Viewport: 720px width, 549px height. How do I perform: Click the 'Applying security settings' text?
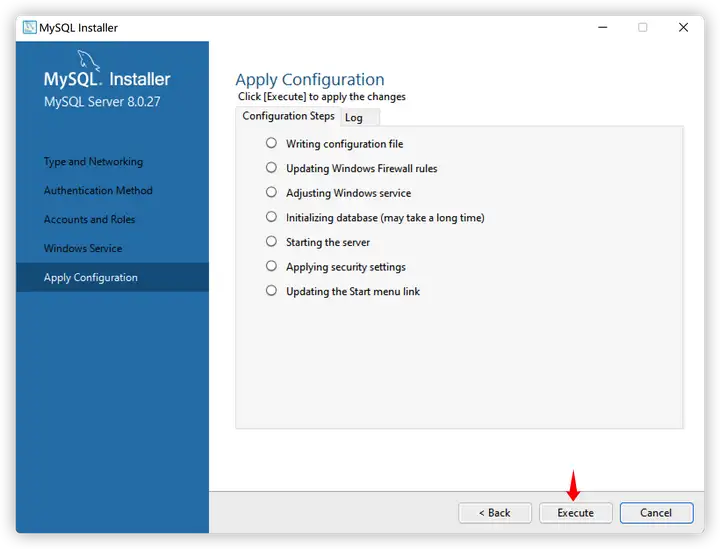(x=346, y=267)
